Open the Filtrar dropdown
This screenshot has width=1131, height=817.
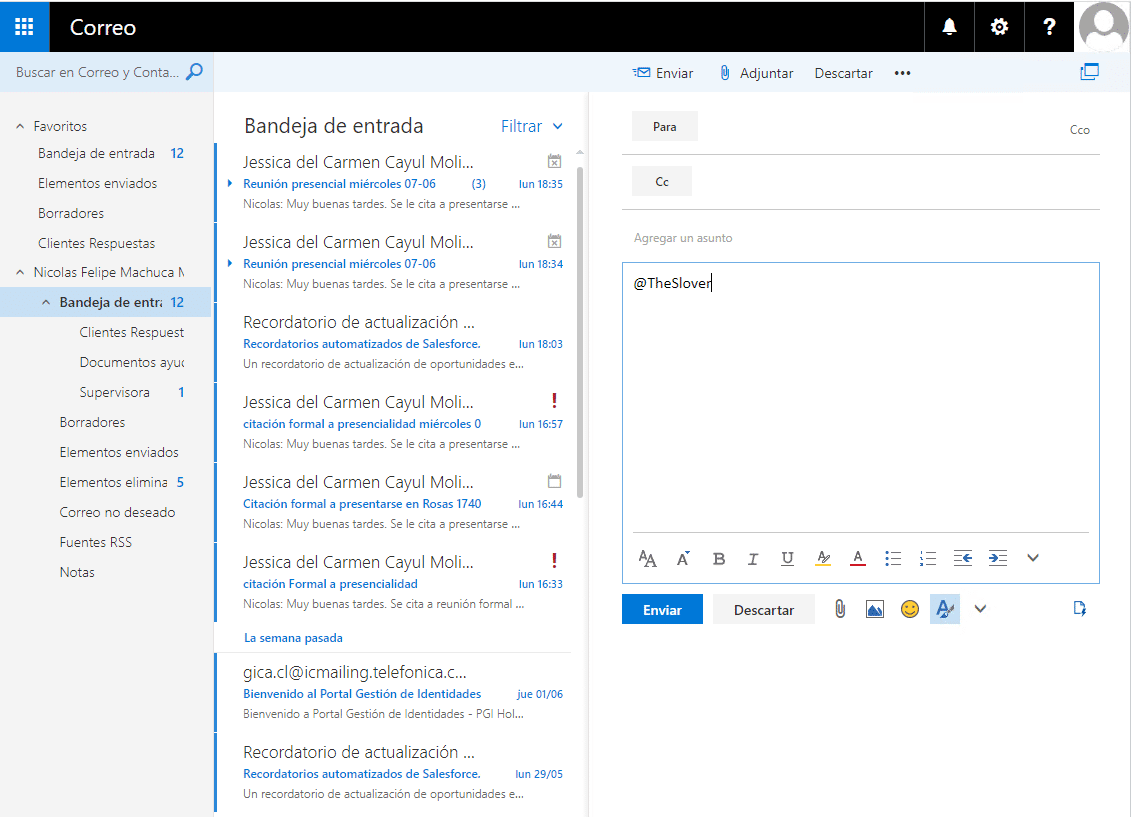532,126
